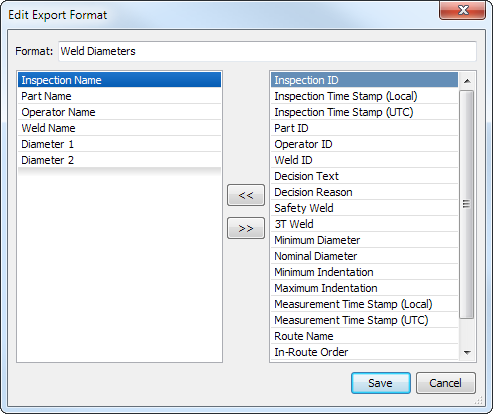Select Part Name in the left list
The height and width of the screenshot is (414, 493).
point(119,96)
